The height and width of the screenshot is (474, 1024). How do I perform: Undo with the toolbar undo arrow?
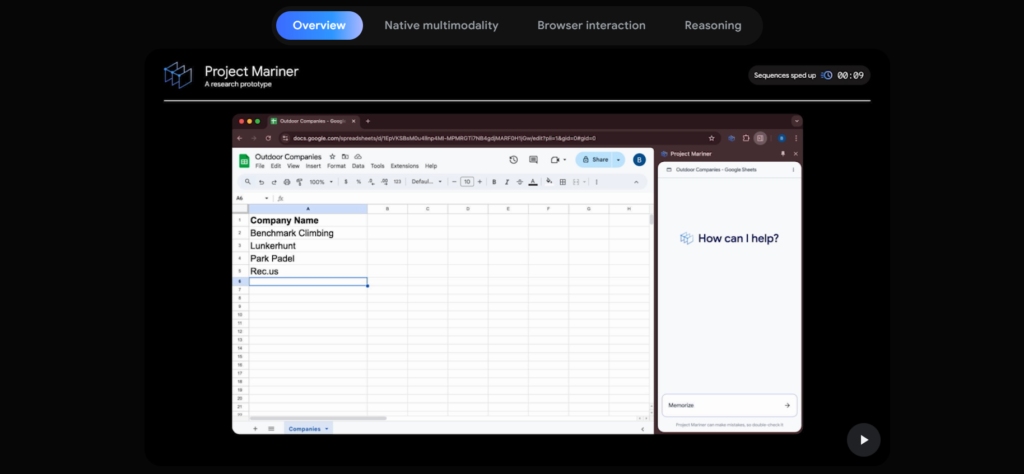261,182
